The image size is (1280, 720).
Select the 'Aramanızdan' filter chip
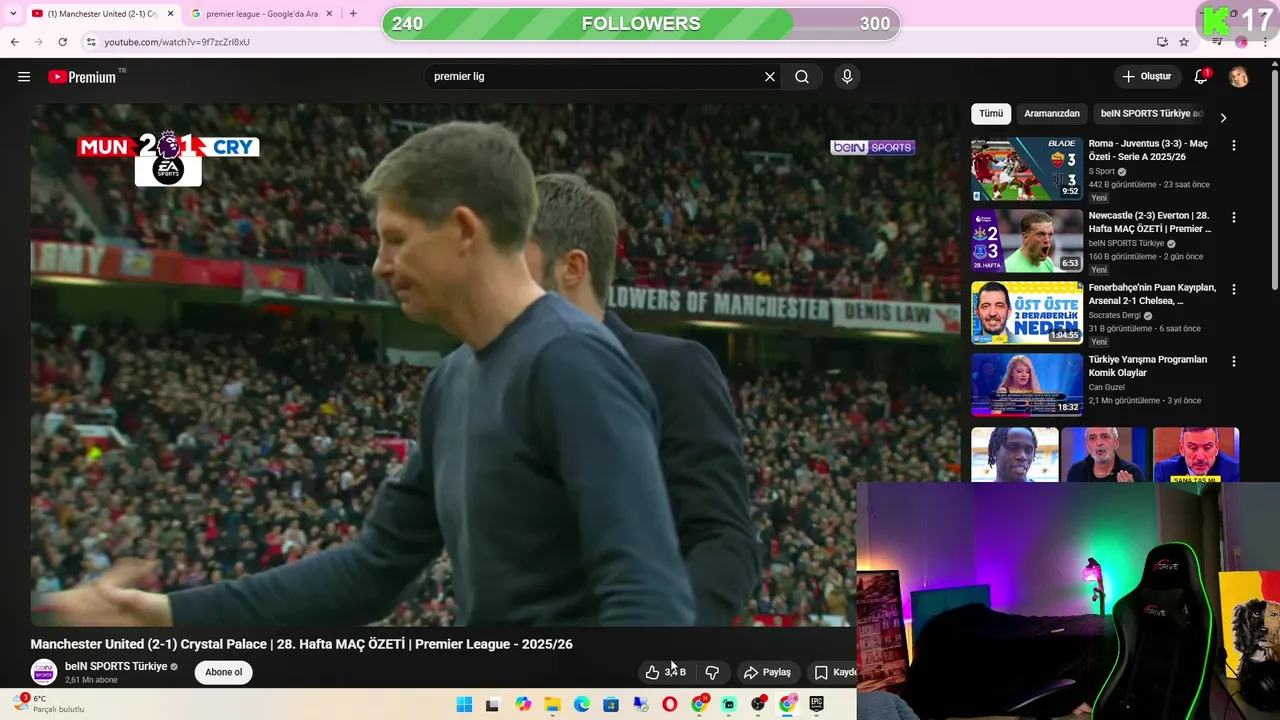click(x=1052, y=114)
